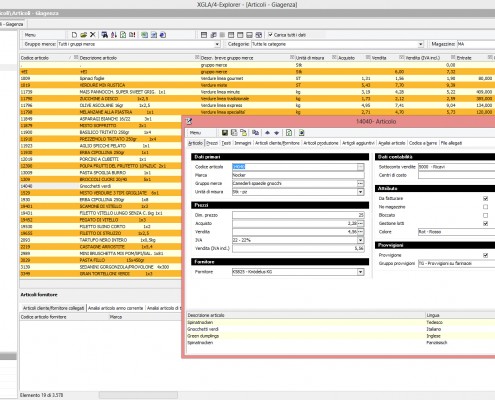Sort by the Codice articolo column header

click(46, 58)
